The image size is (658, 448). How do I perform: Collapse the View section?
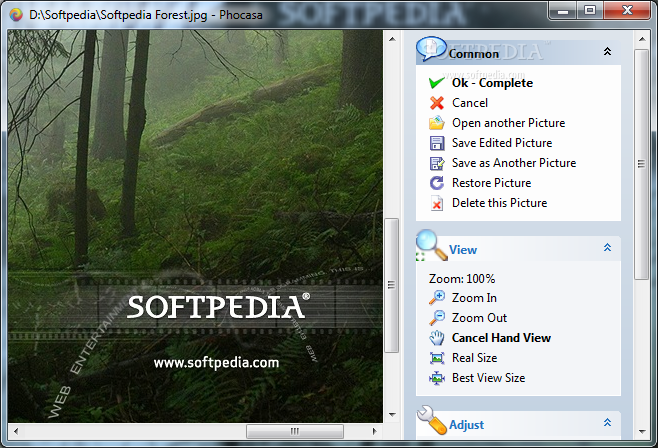point(607,247)
